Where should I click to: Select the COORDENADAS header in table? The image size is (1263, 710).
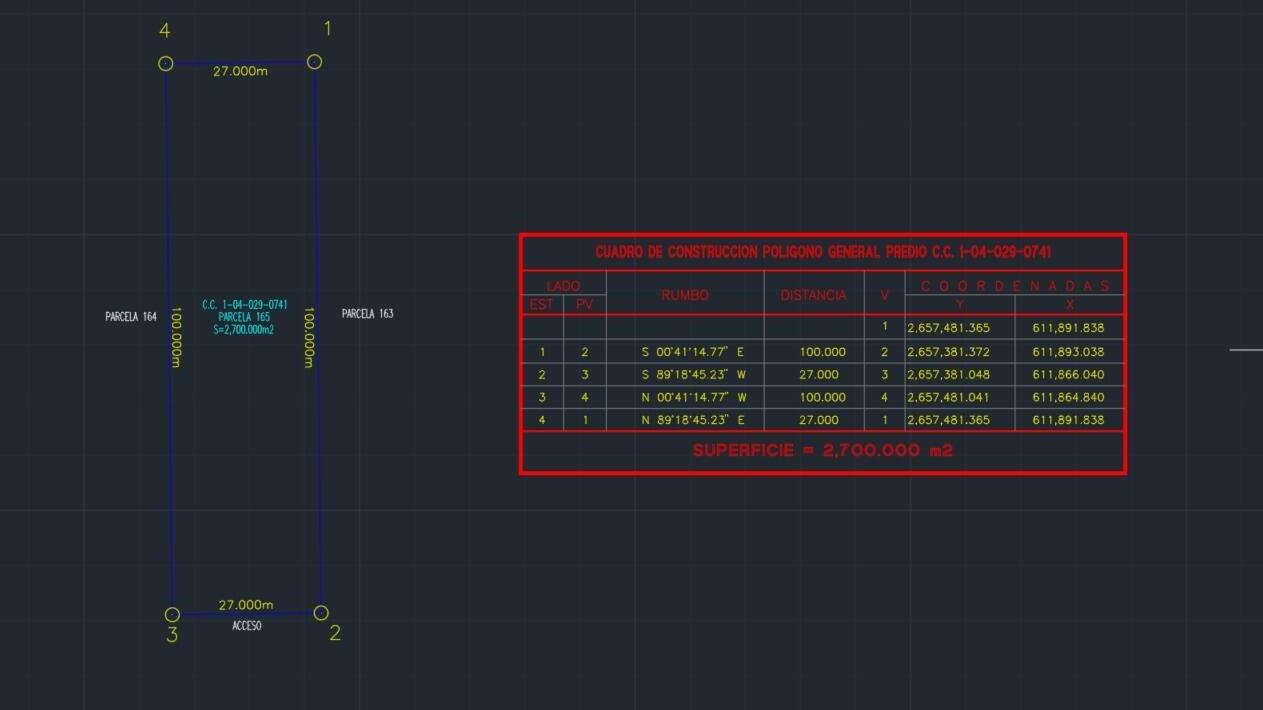pos(1014,286)
